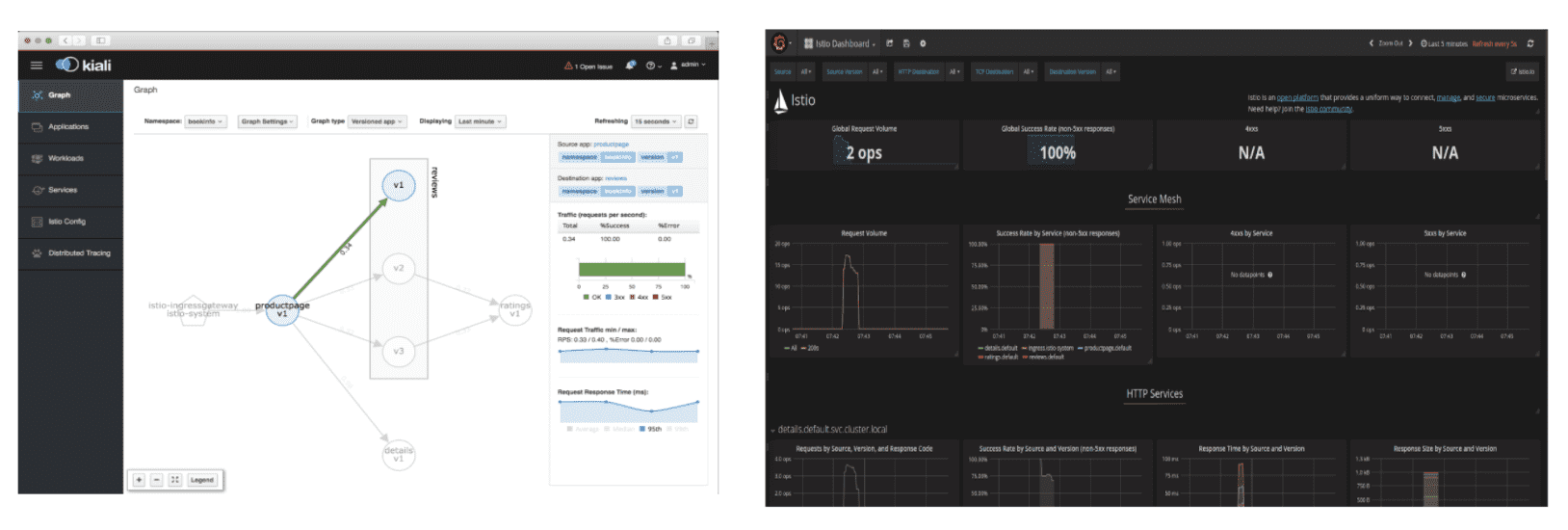Click the fit-graph-to-screen icon
The width and height of the screenshot is (1568, 530).
175,480
